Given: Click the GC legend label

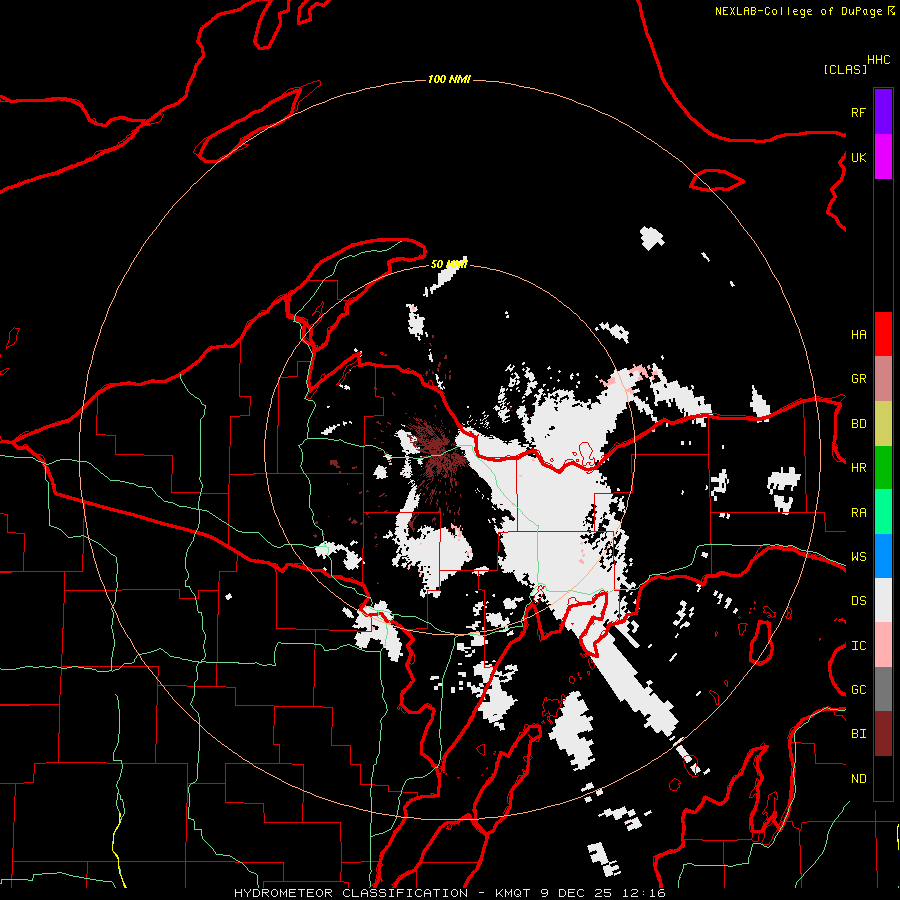Looking at the screenshot, I should coord(858,689).
